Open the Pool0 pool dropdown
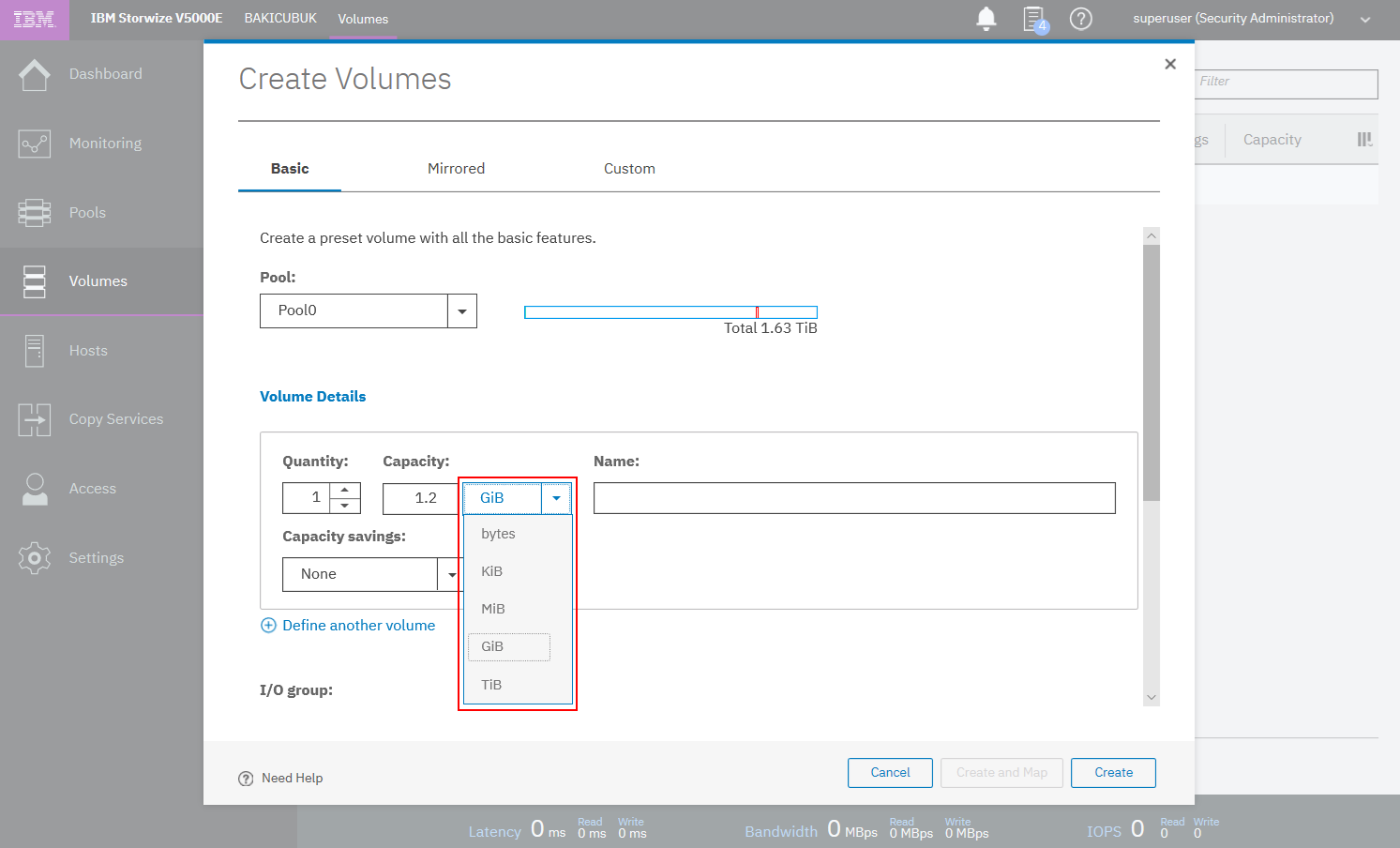Viewport: 1400px width, 848px height. click(x=369, y=310)
